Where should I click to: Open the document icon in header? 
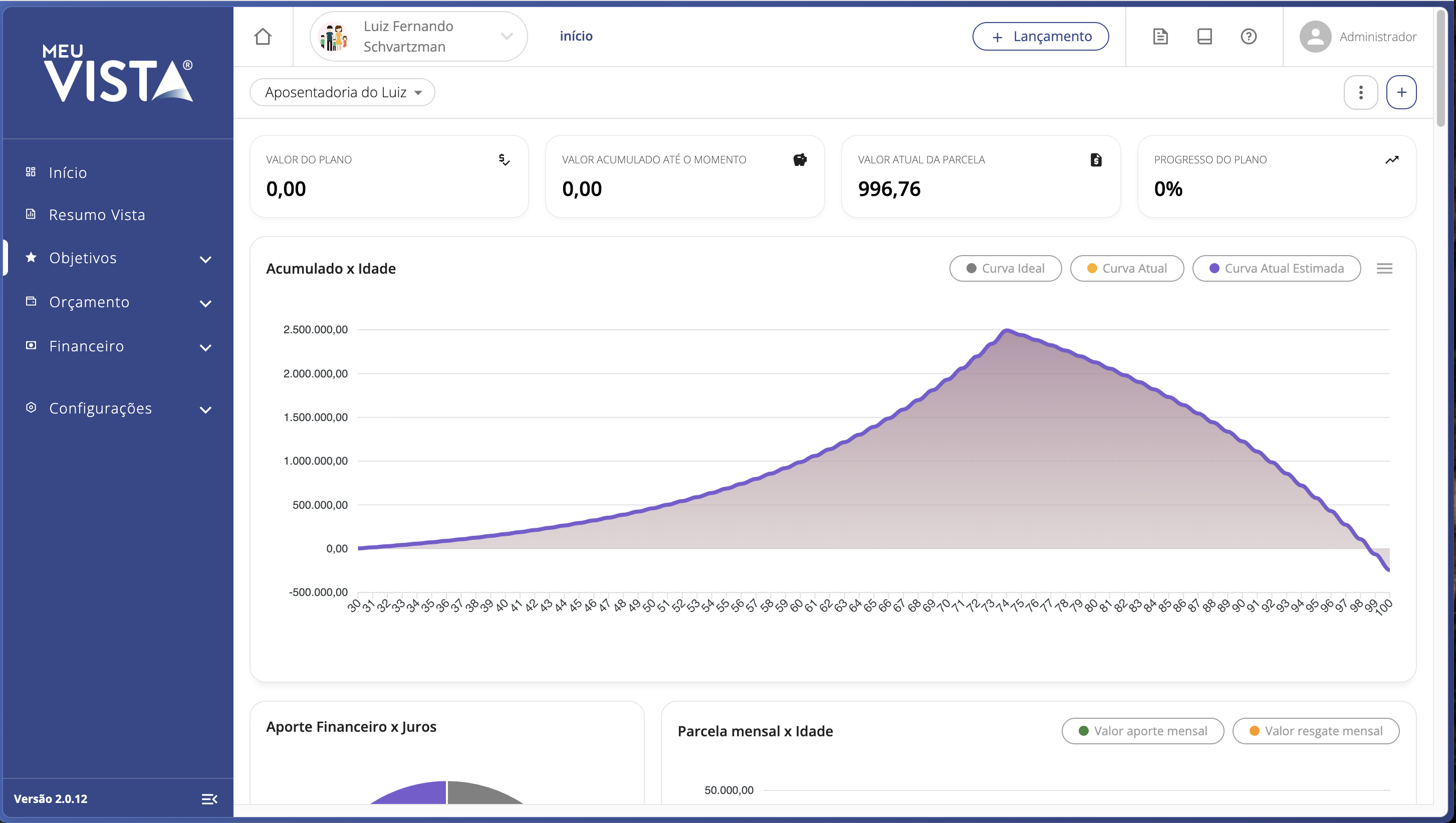click(x=1160, y=37)
